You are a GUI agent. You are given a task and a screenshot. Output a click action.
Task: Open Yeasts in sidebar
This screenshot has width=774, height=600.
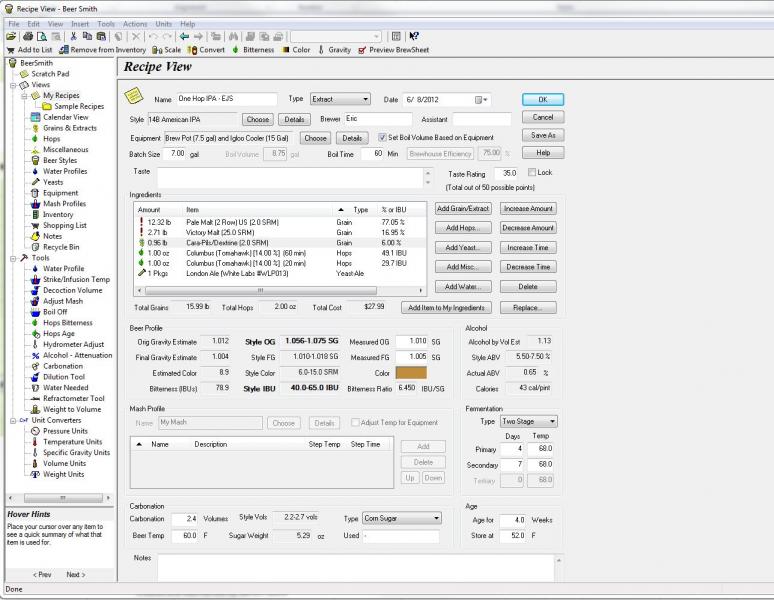[x=53, y=182]
